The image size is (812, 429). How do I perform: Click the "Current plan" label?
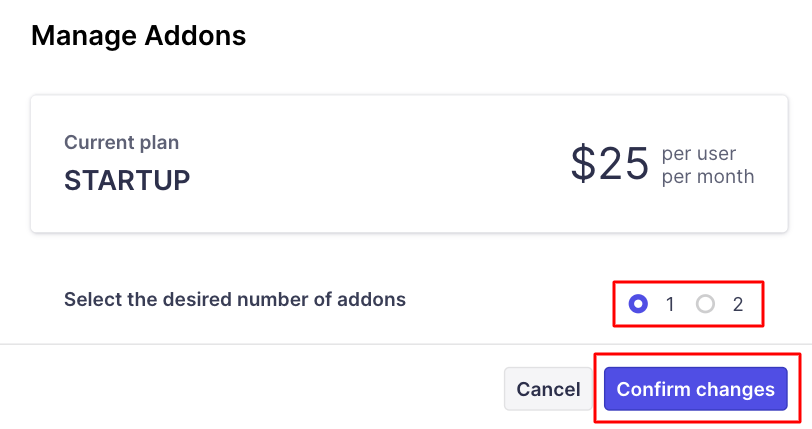click(121, 143)
